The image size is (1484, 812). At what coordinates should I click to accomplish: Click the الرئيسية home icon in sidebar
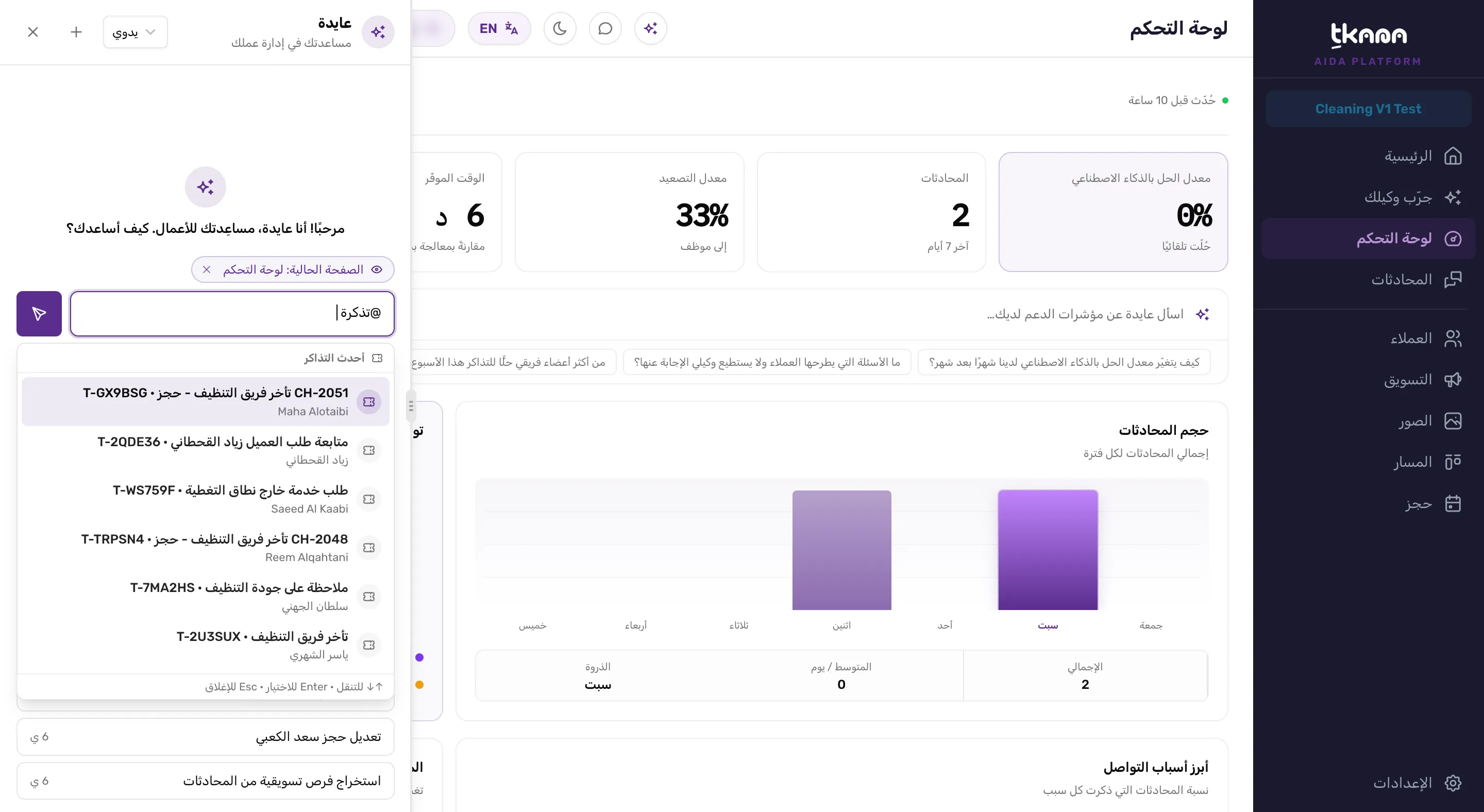click(x=1453, y=156)
